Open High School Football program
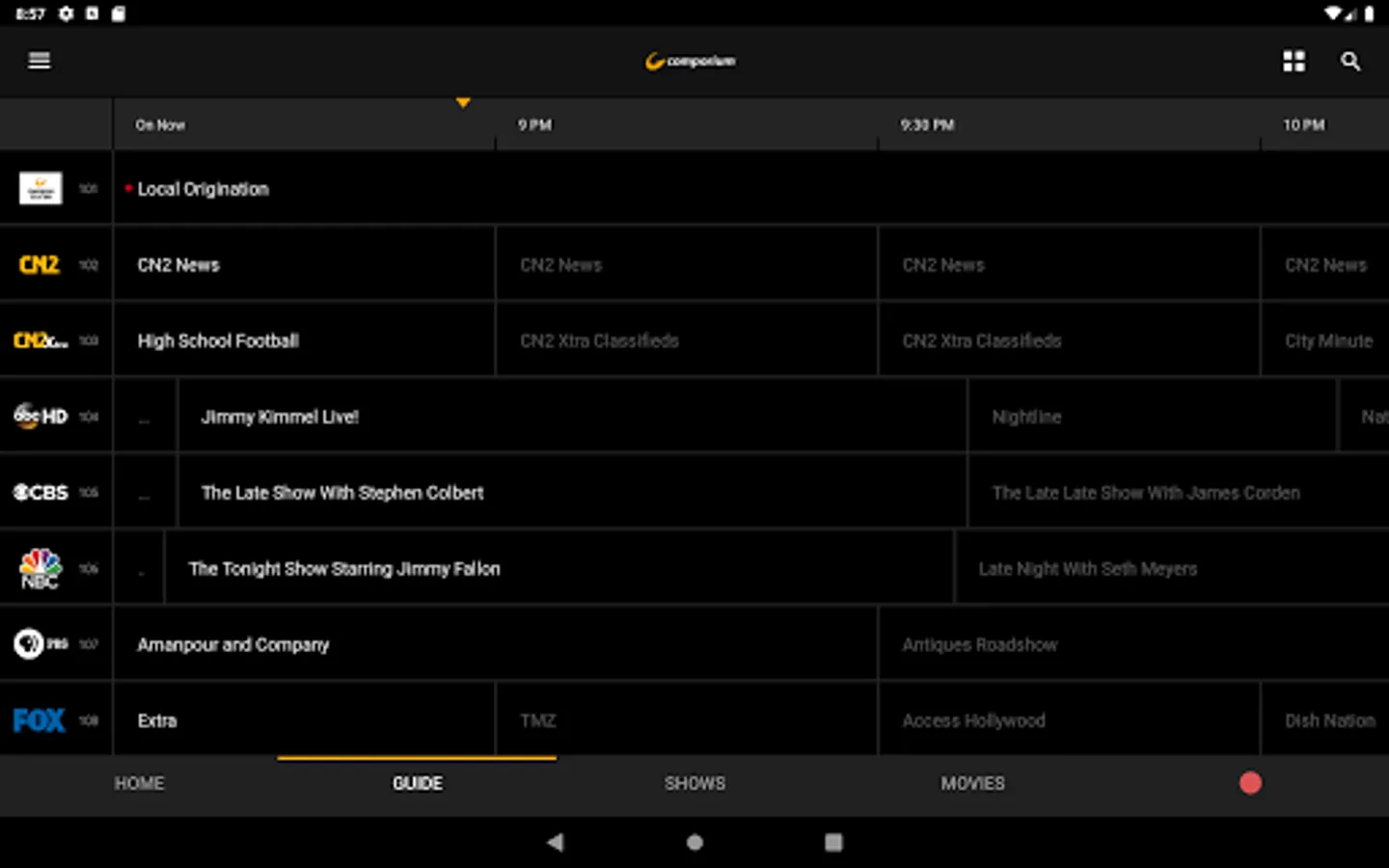This screenshot has width=1389, height=868. click(305, 340)
